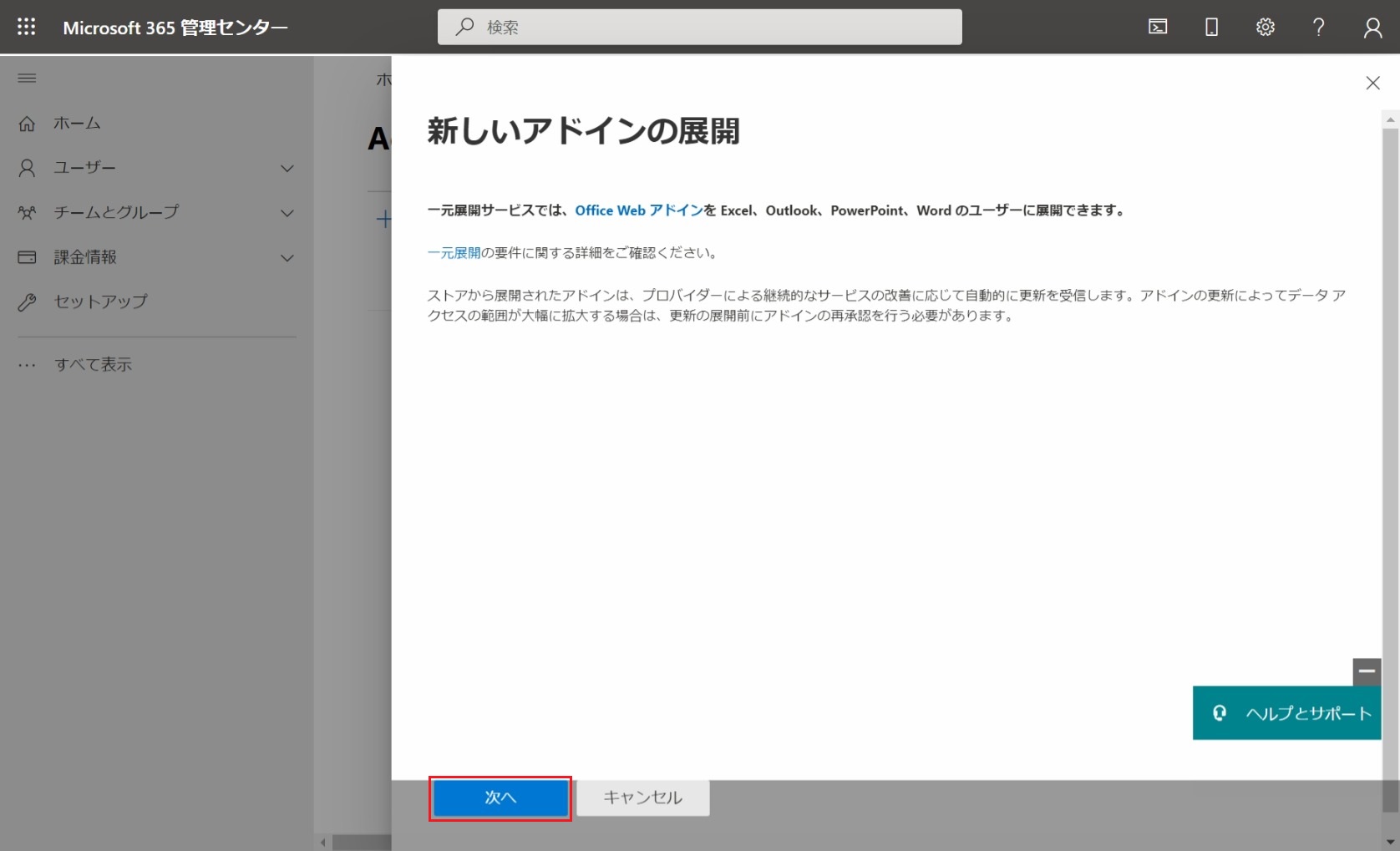Open the Office Web アドイン link
The width and height of the screenshot is (1400, 851).
pos(639,210)
